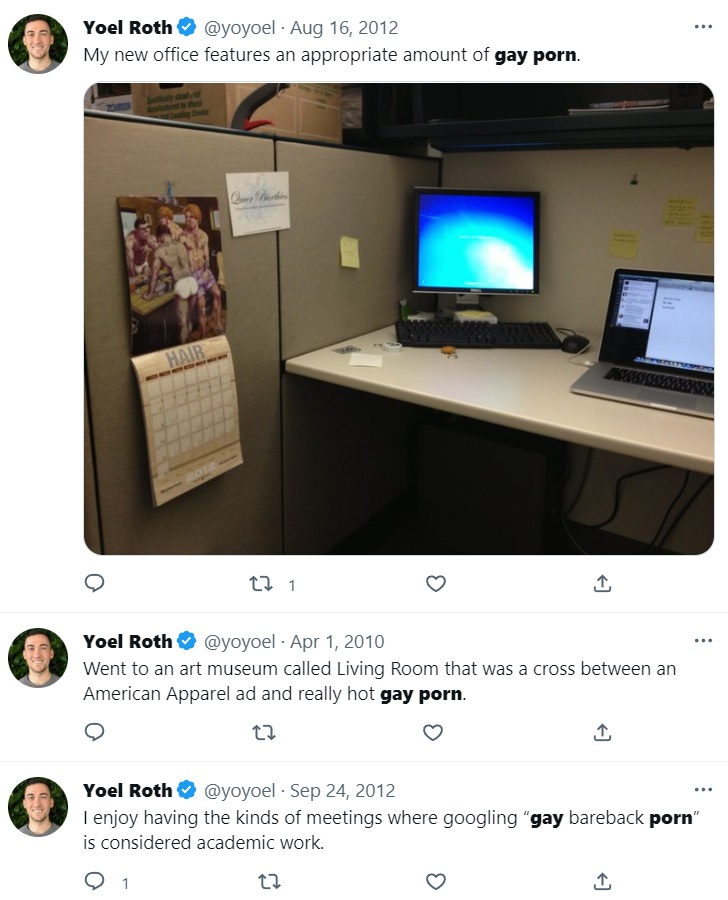Open the Aug 16, 2012 timestamp link
728x900 pixels.
[x=344, y=28]
